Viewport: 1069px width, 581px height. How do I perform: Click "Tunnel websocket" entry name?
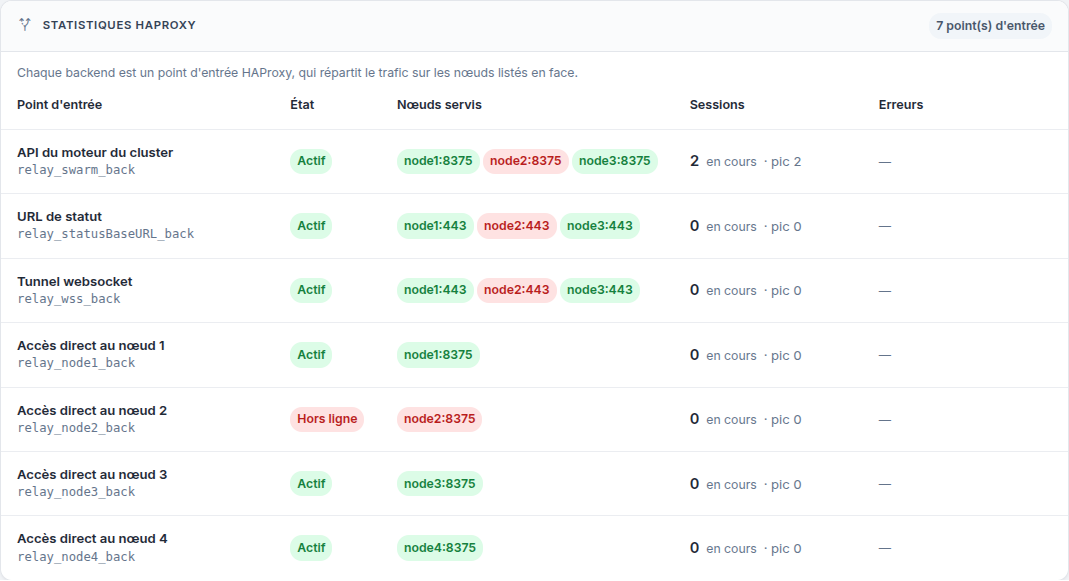(74, 282)
